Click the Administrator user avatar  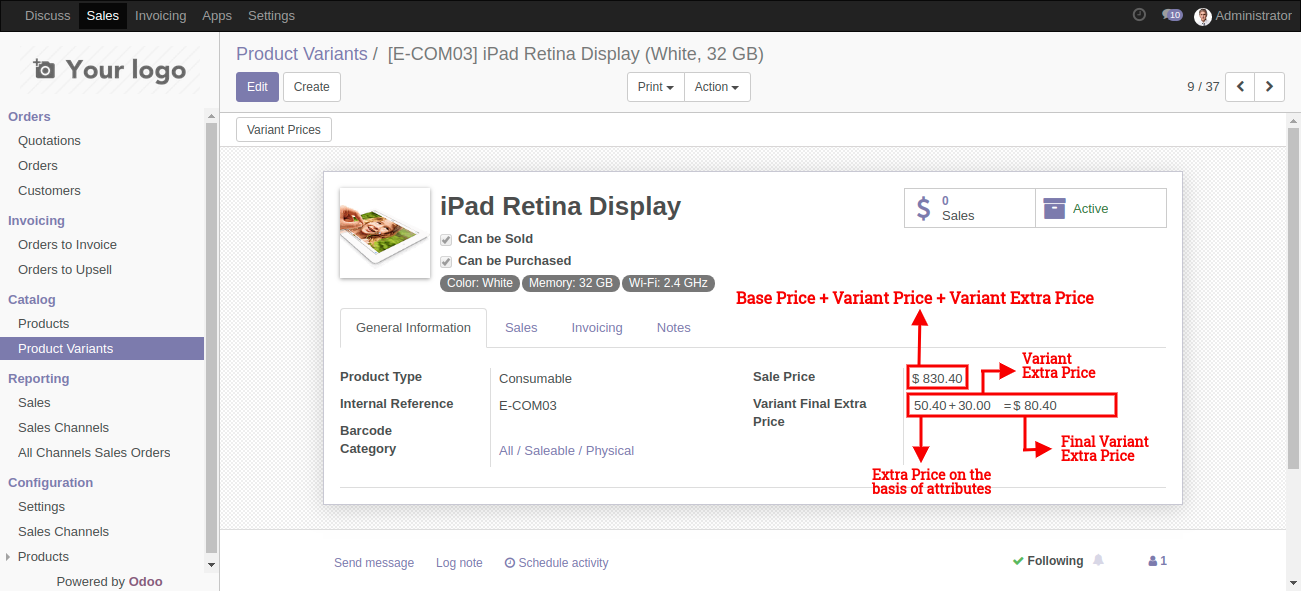pos(1202,15)
